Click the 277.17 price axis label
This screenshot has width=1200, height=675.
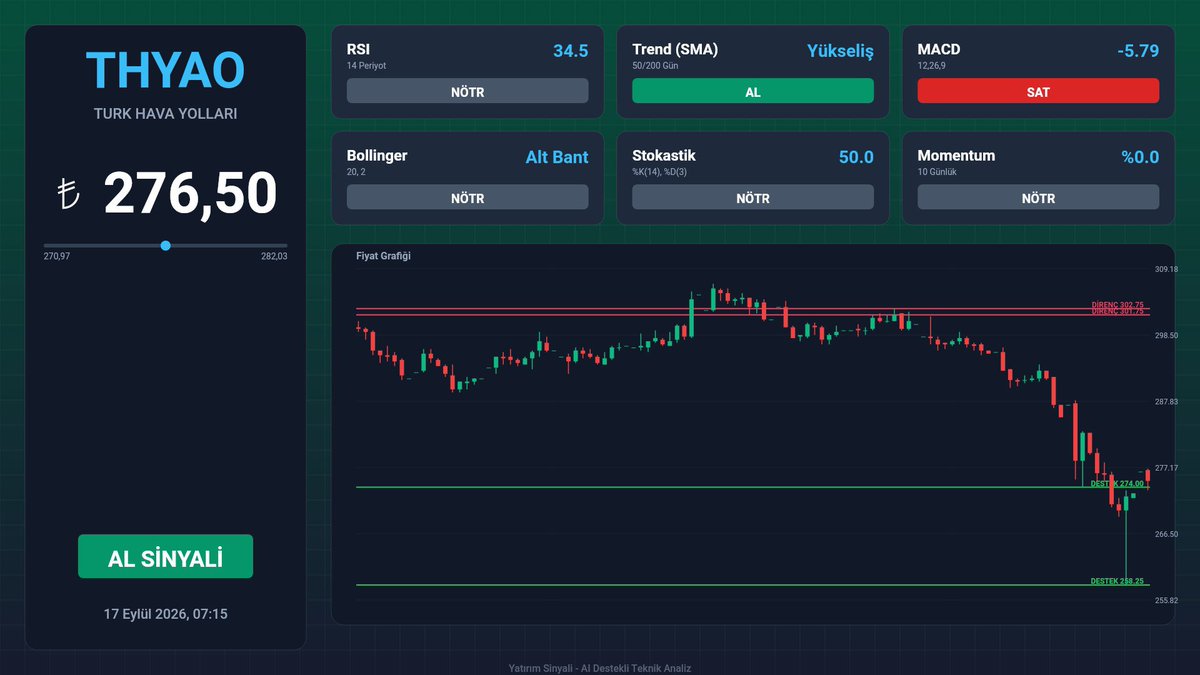[1167, 468]
